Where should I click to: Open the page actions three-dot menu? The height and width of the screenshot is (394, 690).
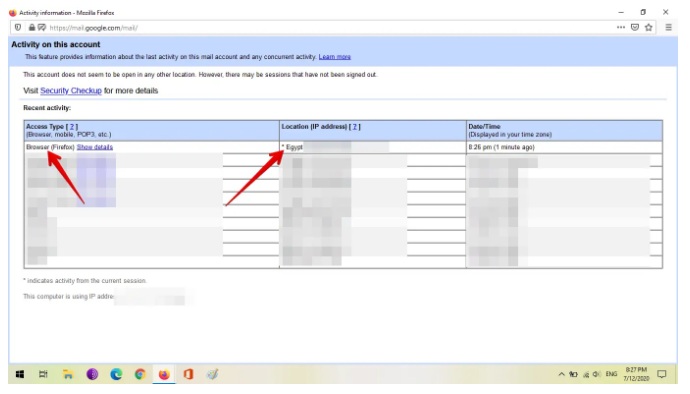(621, 27)
